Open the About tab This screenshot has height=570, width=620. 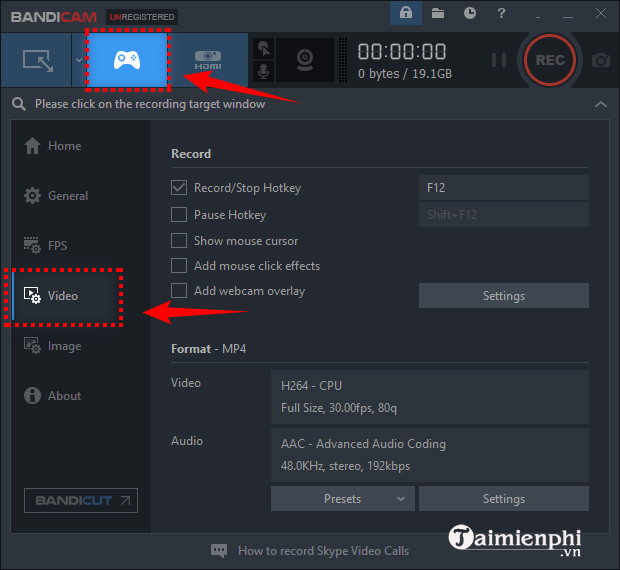tap(81, 396)
